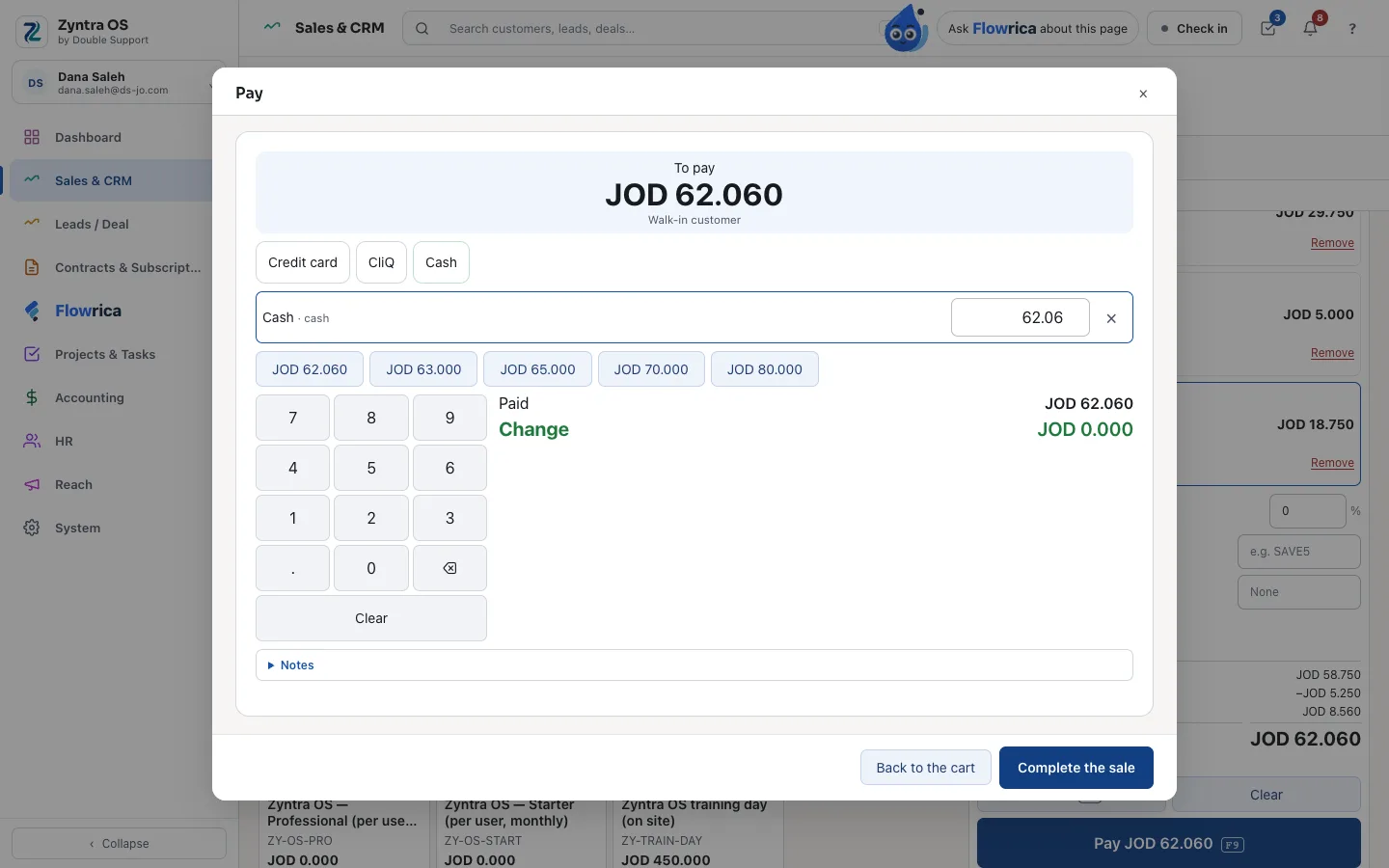Screen dimensions: 1389x868
Task: Click Complete the sale button
Action: coord(1076,768)
